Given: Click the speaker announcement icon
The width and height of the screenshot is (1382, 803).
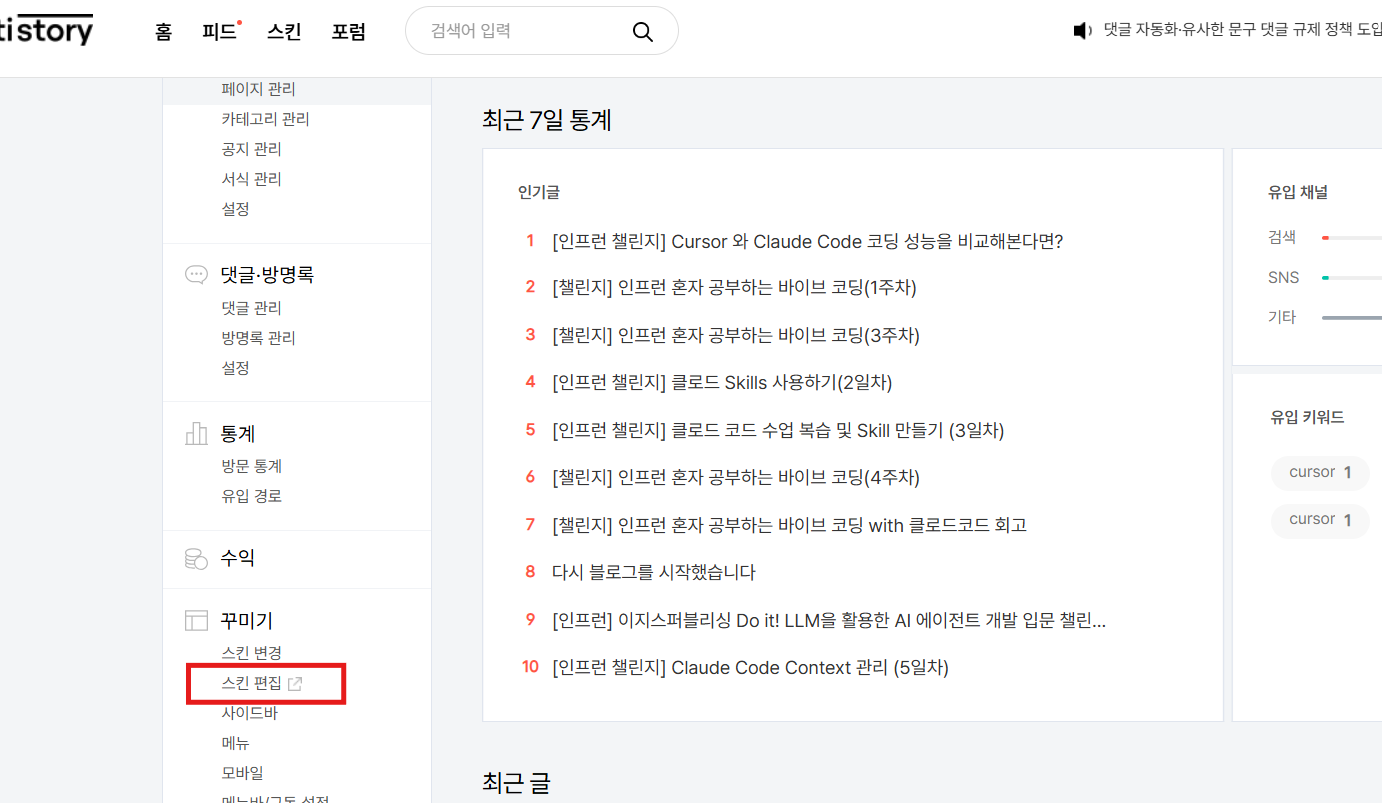Looking at the screenshot, I should [x=1082, y=31].
